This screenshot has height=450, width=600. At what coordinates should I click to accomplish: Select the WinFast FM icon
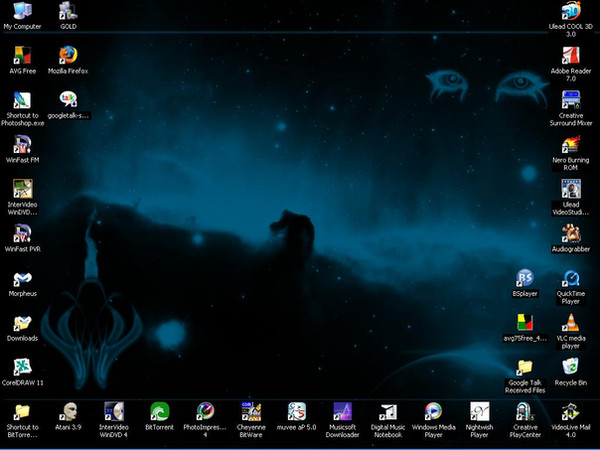pos(22,145)
